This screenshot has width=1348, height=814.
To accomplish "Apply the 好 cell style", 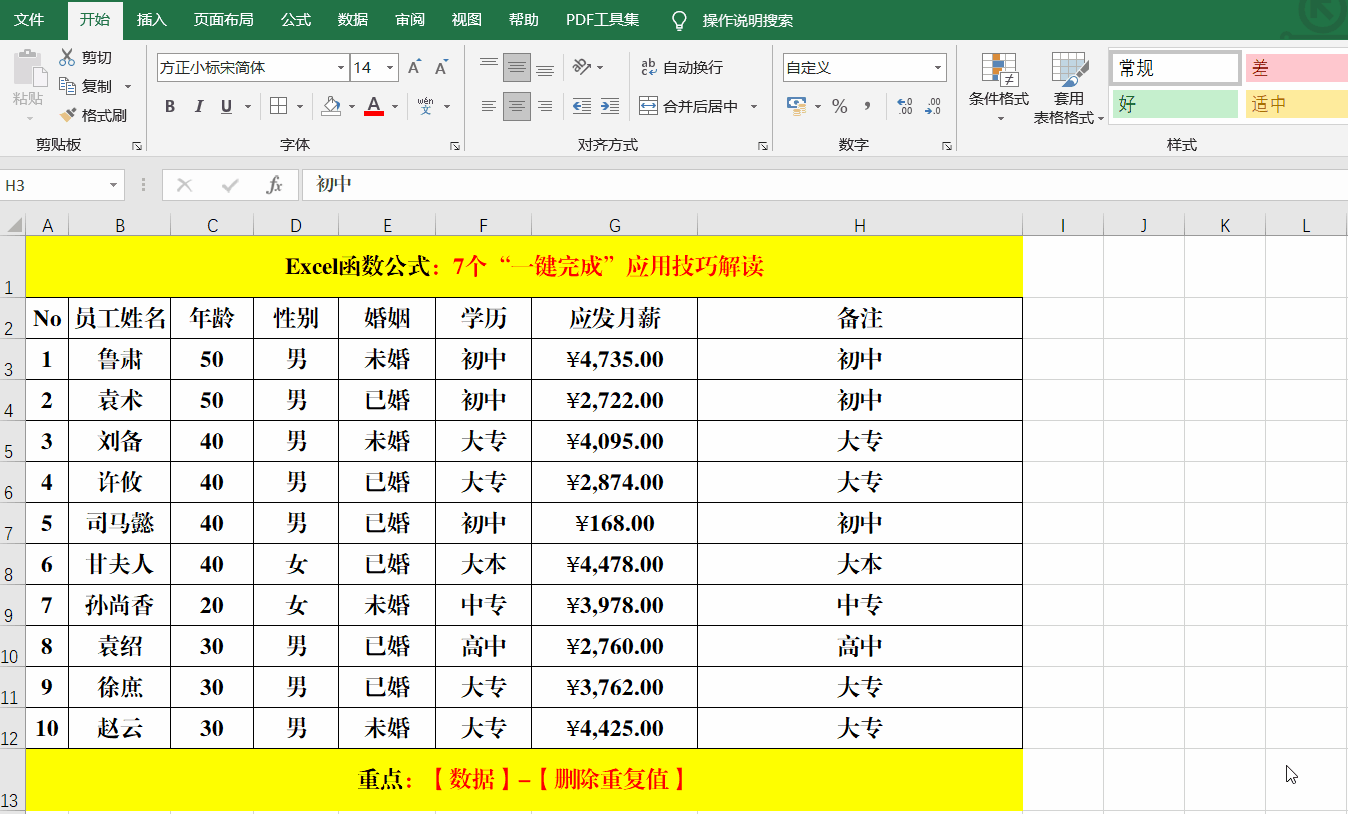I will 1175,103.
